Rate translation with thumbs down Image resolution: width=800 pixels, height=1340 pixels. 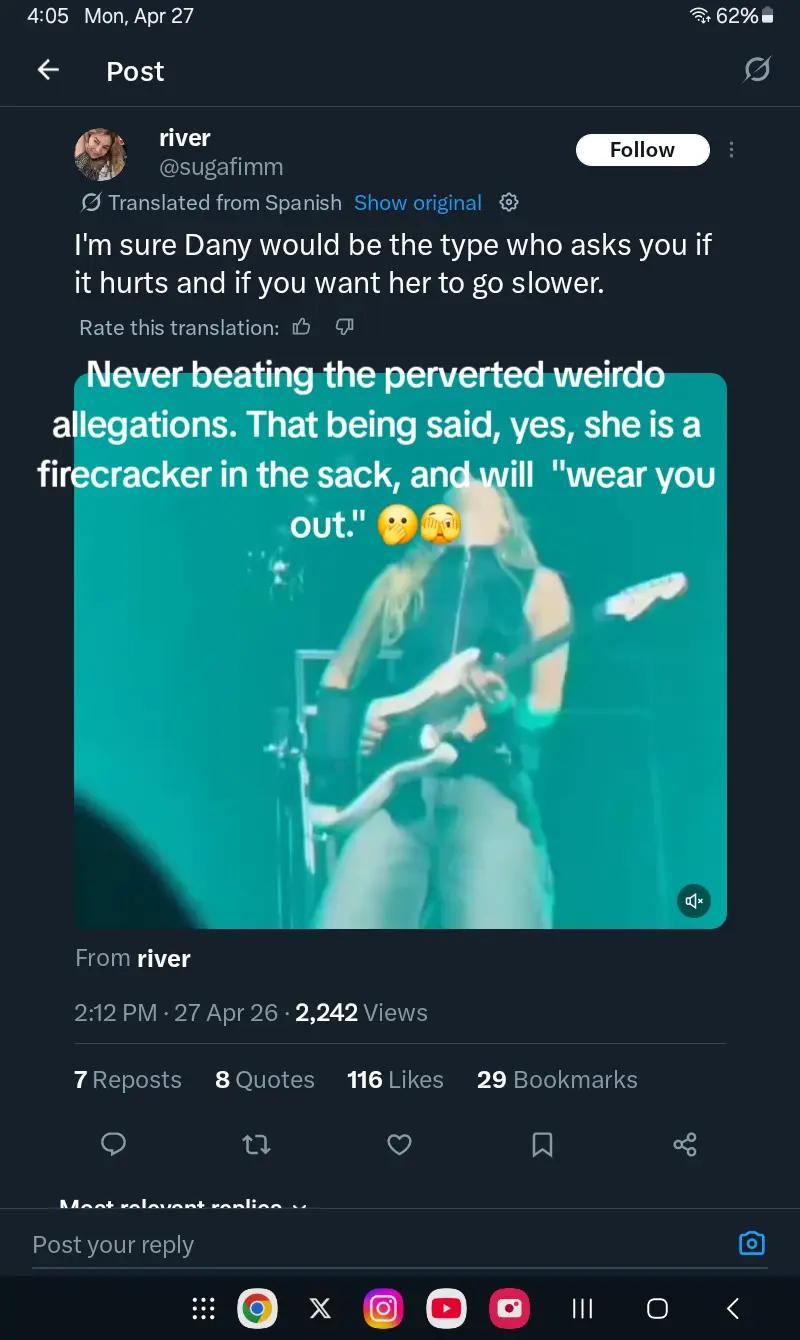(x=344, y=327)
